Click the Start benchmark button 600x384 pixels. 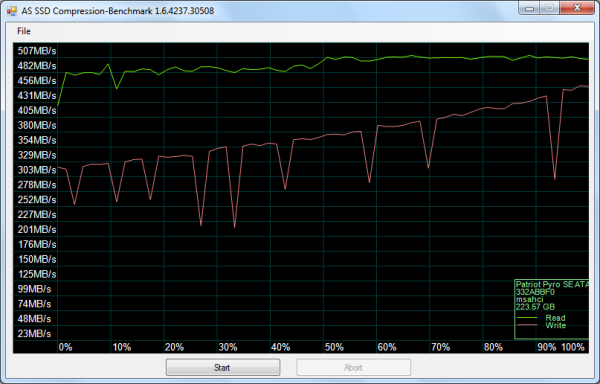(223, 368)
